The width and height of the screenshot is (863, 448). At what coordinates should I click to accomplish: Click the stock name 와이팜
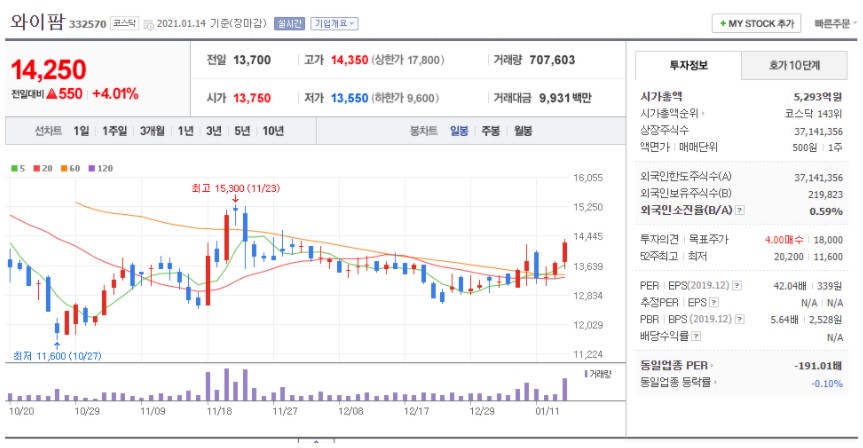[37, 23]
